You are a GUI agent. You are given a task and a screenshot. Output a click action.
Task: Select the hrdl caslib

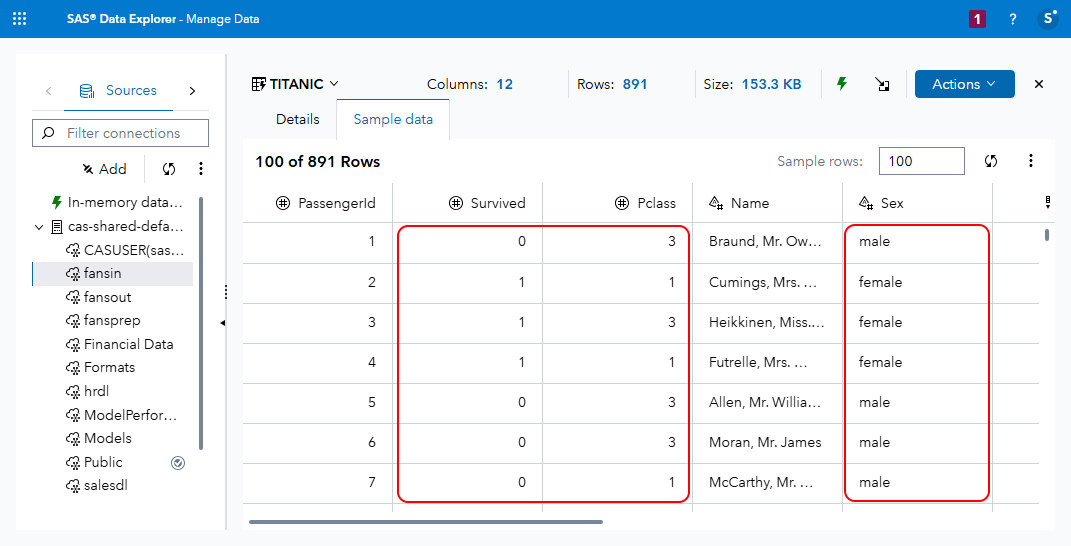point(87,392)
